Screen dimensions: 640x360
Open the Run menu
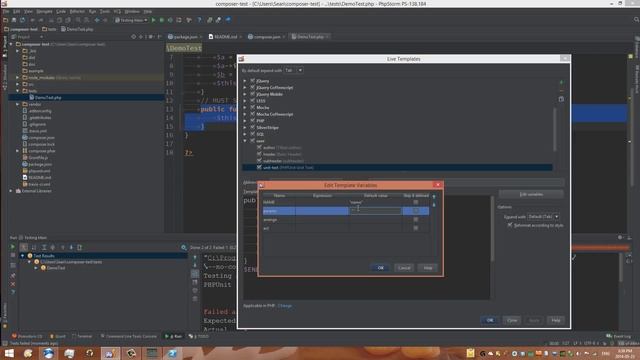click(x=92, y=11)
